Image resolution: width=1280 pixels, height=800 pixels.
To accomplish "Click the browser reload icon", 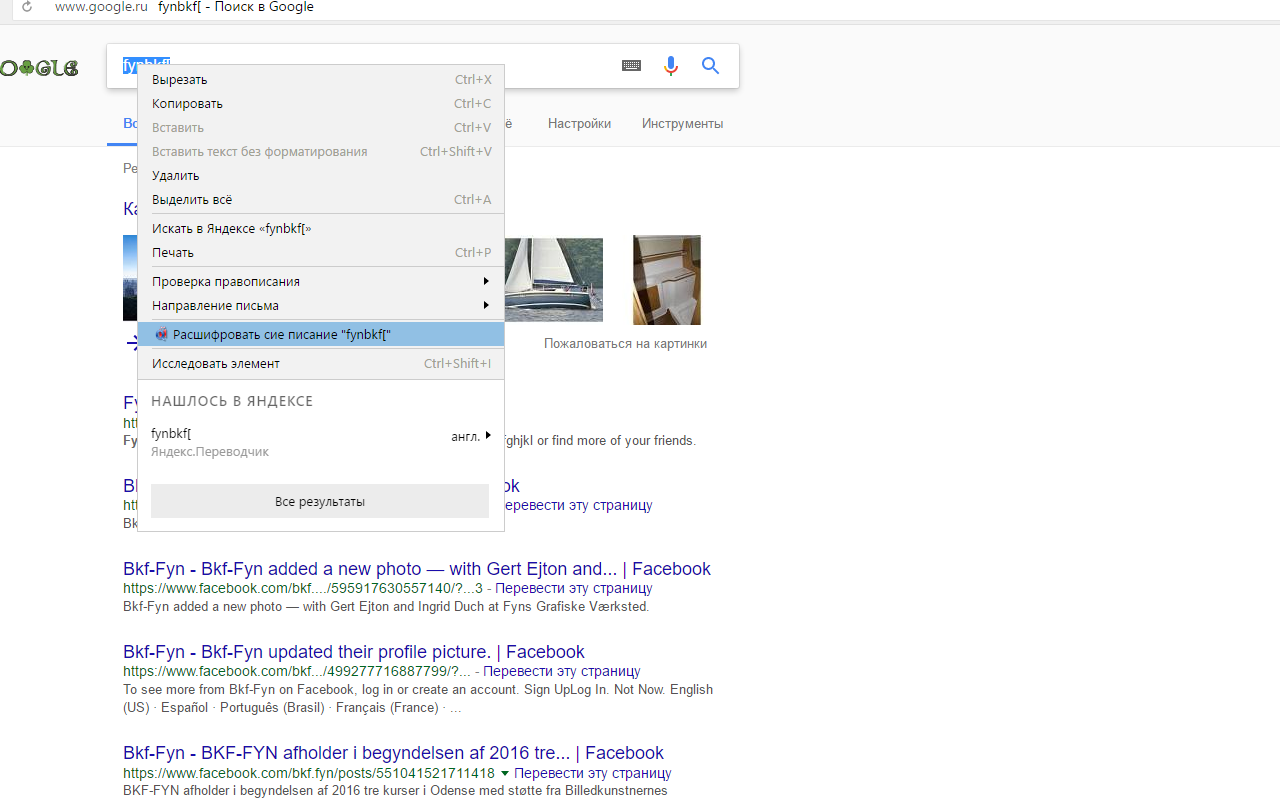I will 27,7.
